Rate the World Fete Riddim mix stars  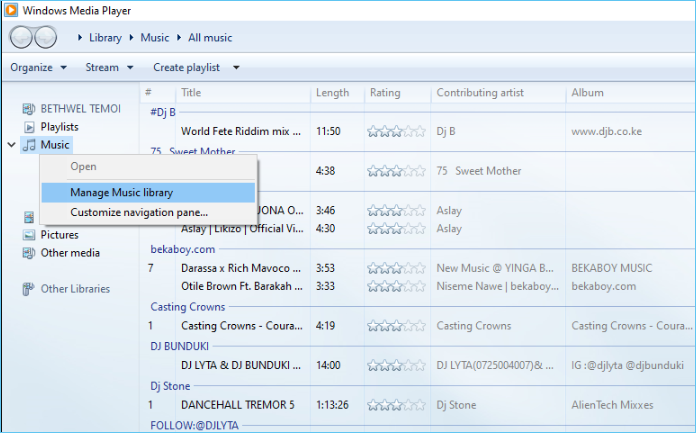(394, 131)
